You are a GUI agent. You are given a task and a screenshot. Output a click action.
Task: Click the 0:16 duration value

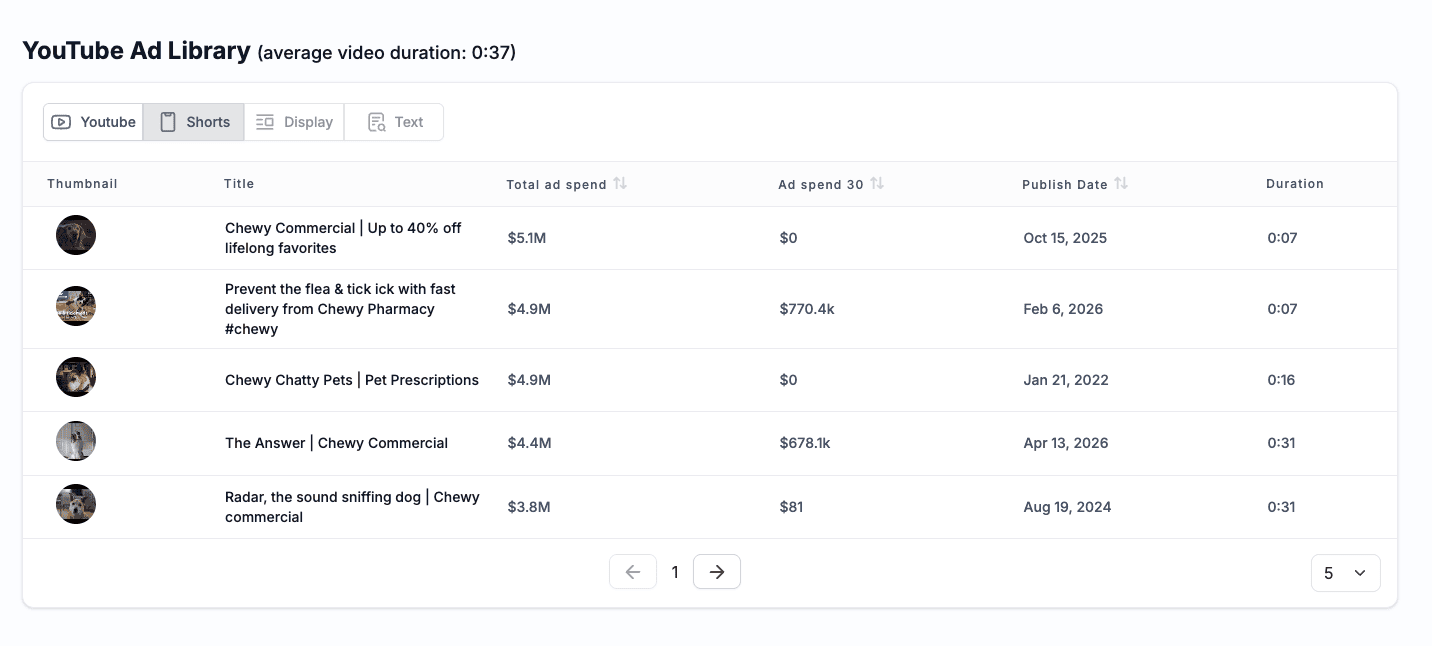coord(1281,380)
